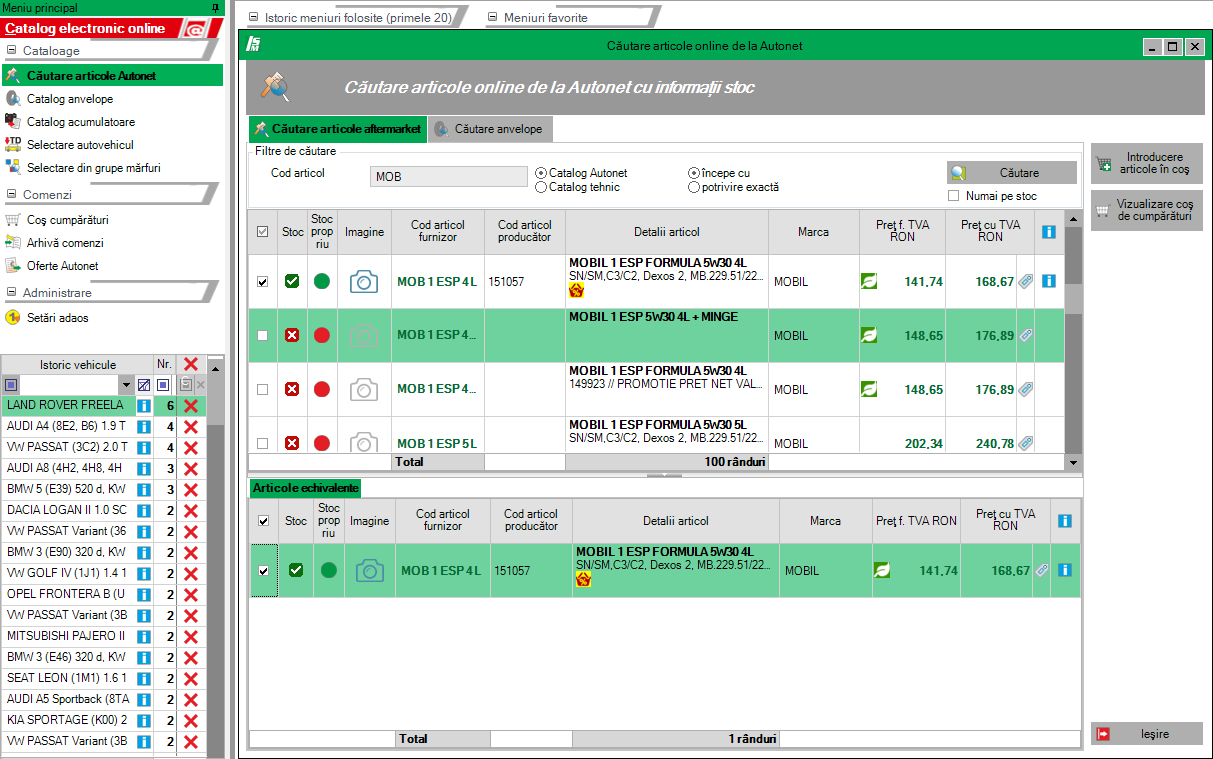Show info for VW PASSAT (3C2) vehicle
The image size is (1213, 759).
[x=144, y=447]
